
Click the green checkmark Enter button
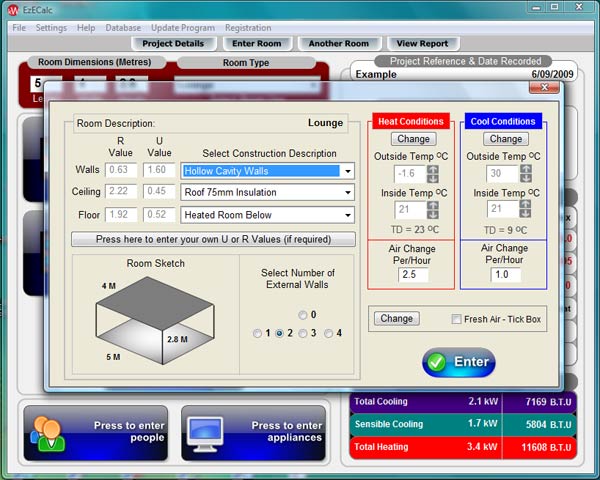tap(458, 362)
